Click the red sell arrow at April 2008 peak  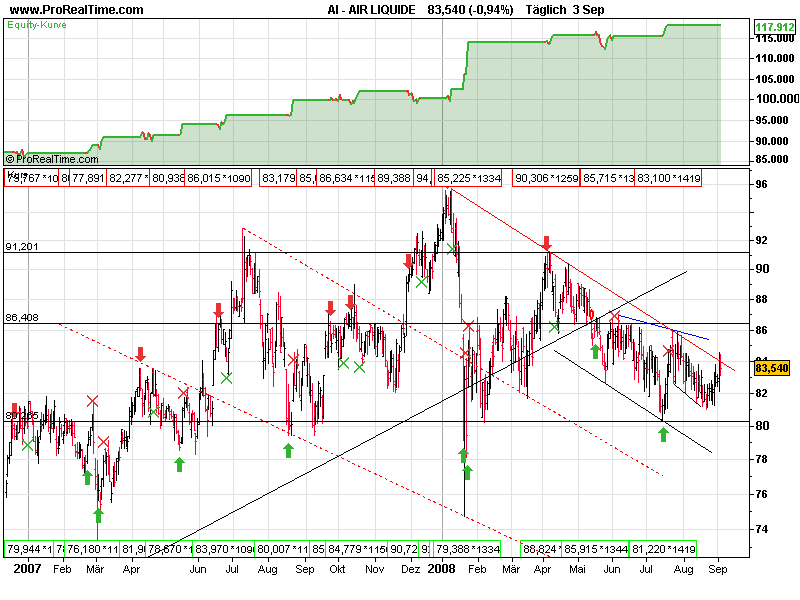point(547,243)
